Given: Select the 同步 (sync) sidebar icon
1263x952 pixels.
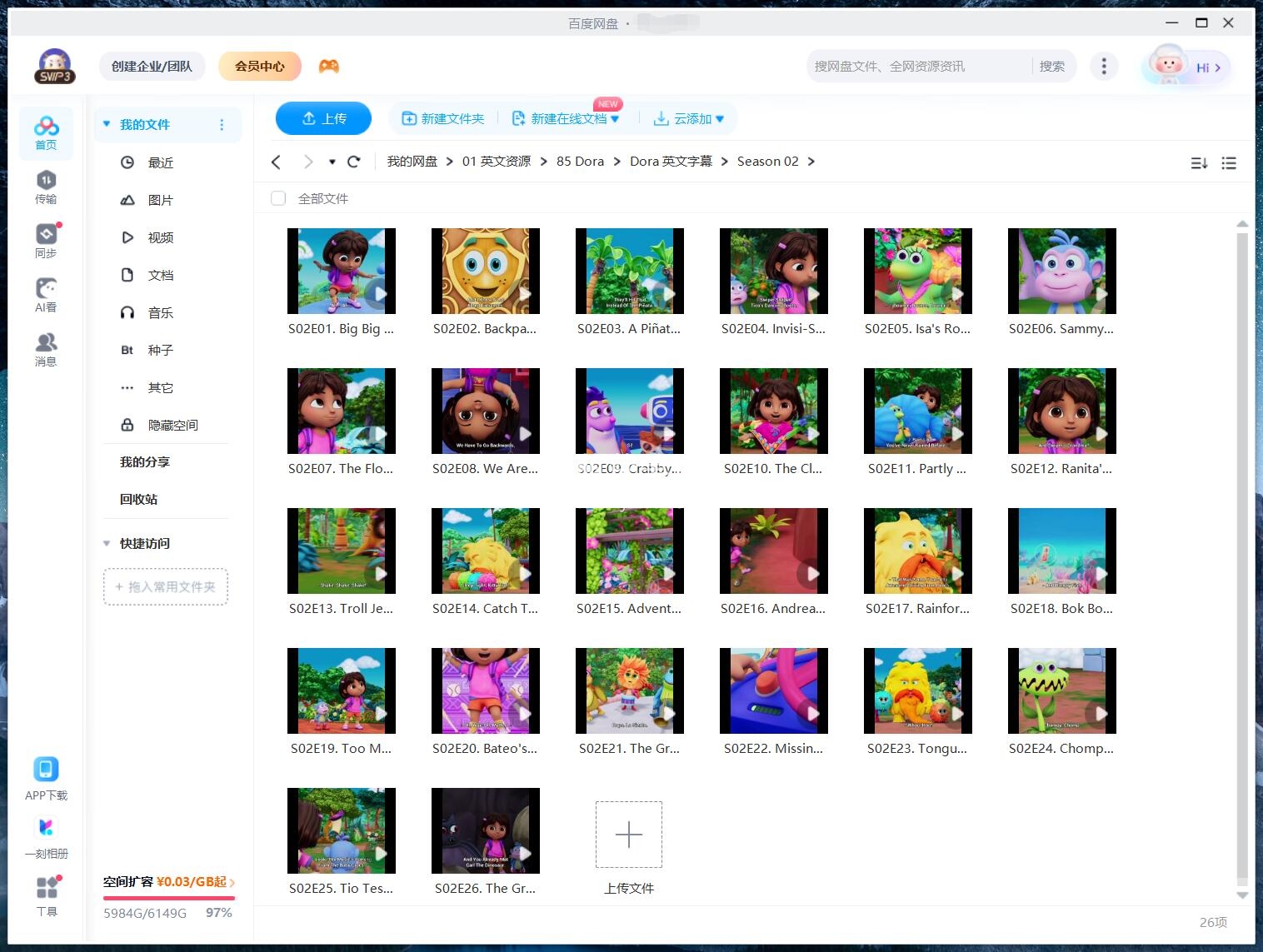Looking at the screenshot, I should click(x=46, y=240).
